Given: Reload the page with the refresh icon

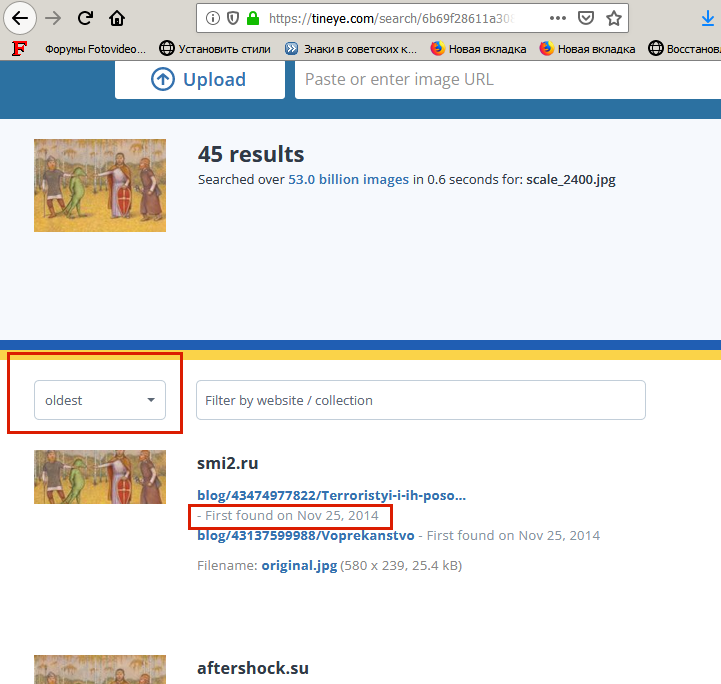Looking at the screenshot, I should coord(85,18).
